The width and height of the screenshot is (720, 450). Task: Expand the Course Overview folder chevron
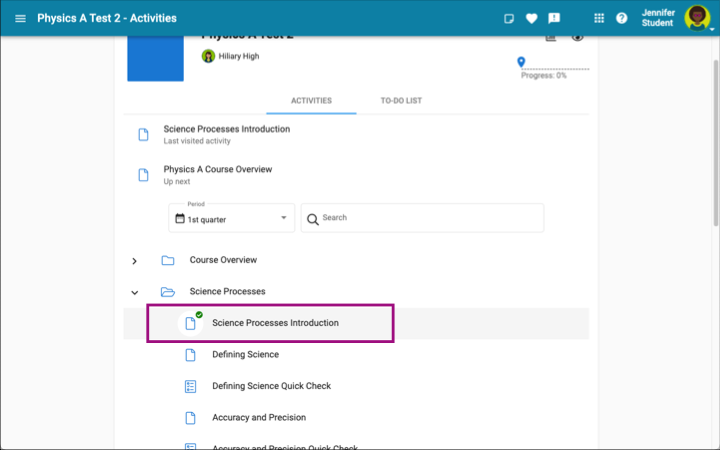click(135, 261)
